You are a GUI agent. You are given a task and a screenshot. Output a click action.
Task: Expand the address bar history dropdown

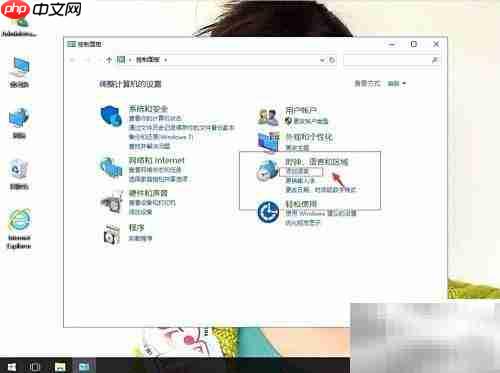tap(322, 60)
